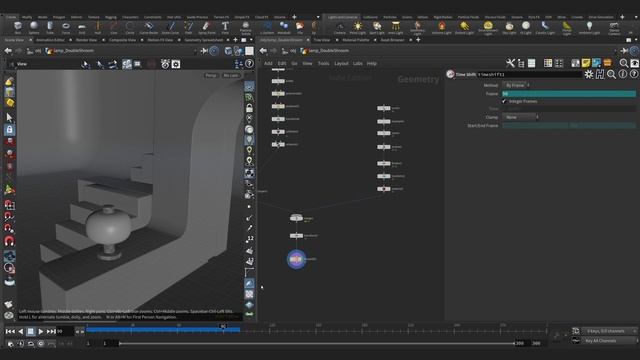Open the Method By Frame dropdown
Screen dimensions: 640x360
[x=516, y=85]
